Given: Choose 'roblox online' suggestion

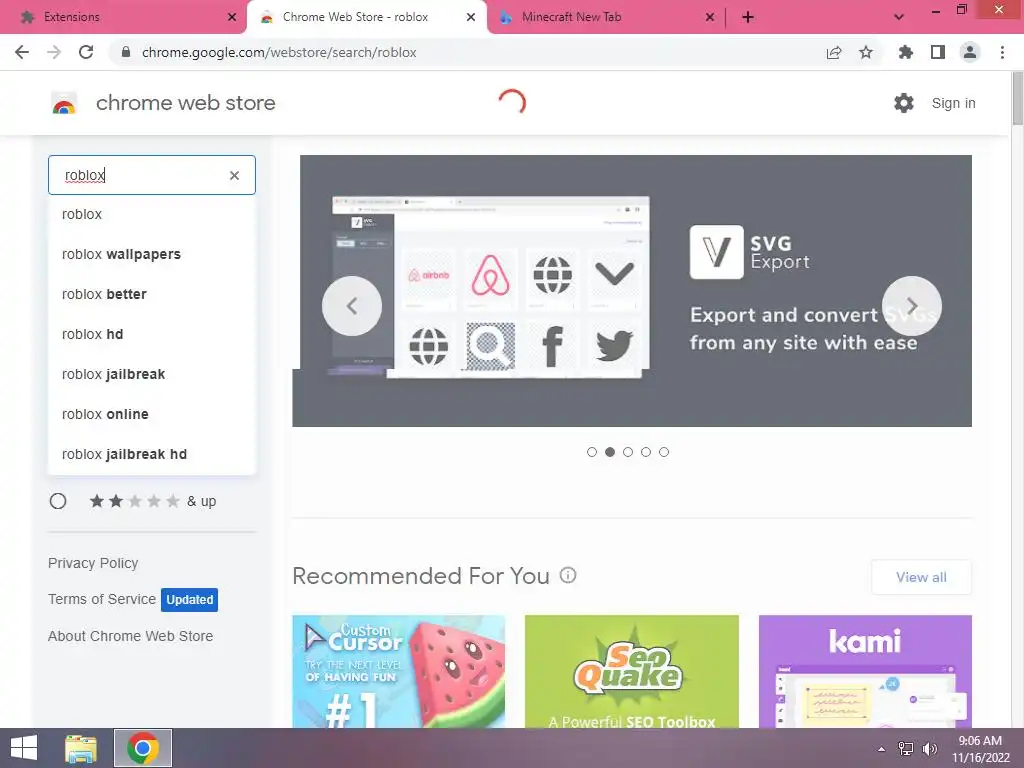Looking at the screenshot, I should coord(152,414).
